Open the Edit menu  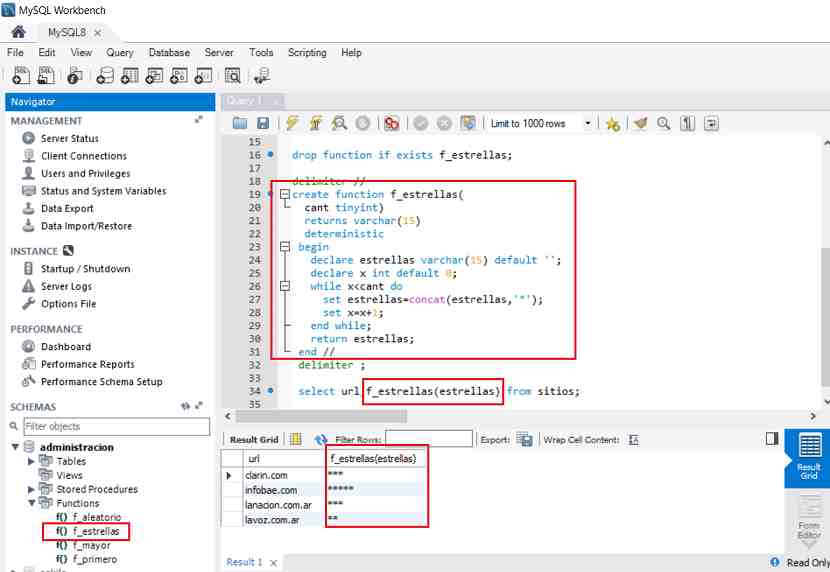(47, 52)
